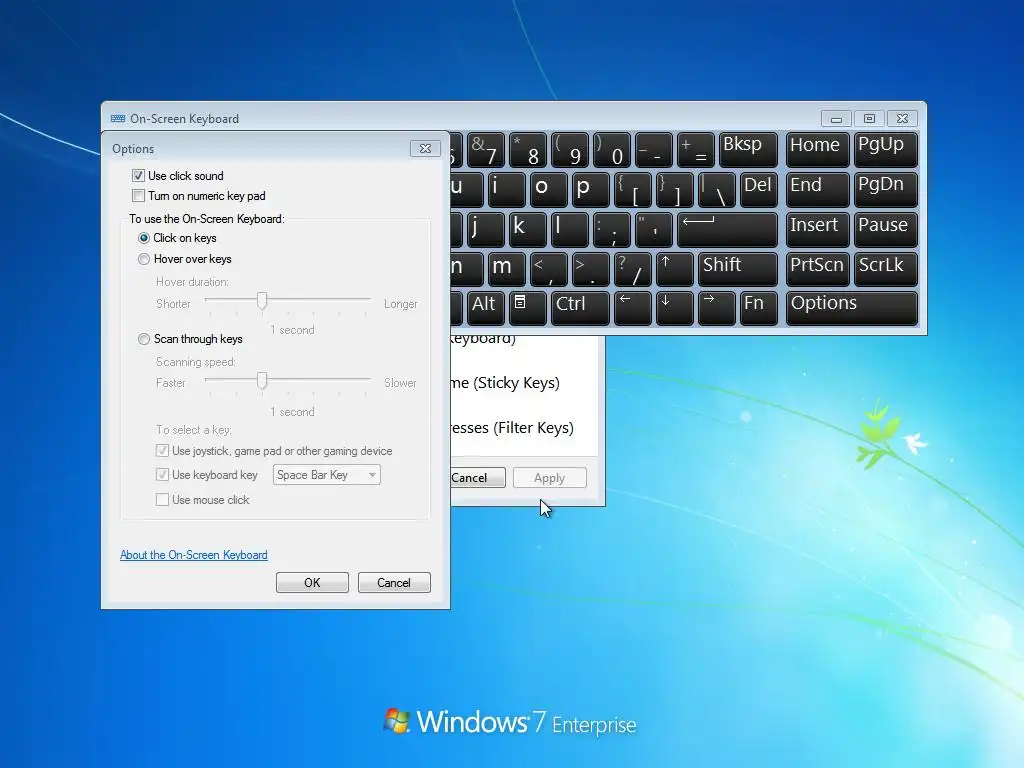Click the Bksp key on On-Screen Keyboard
1024x768 pixels.
click(x=748, y=150)
